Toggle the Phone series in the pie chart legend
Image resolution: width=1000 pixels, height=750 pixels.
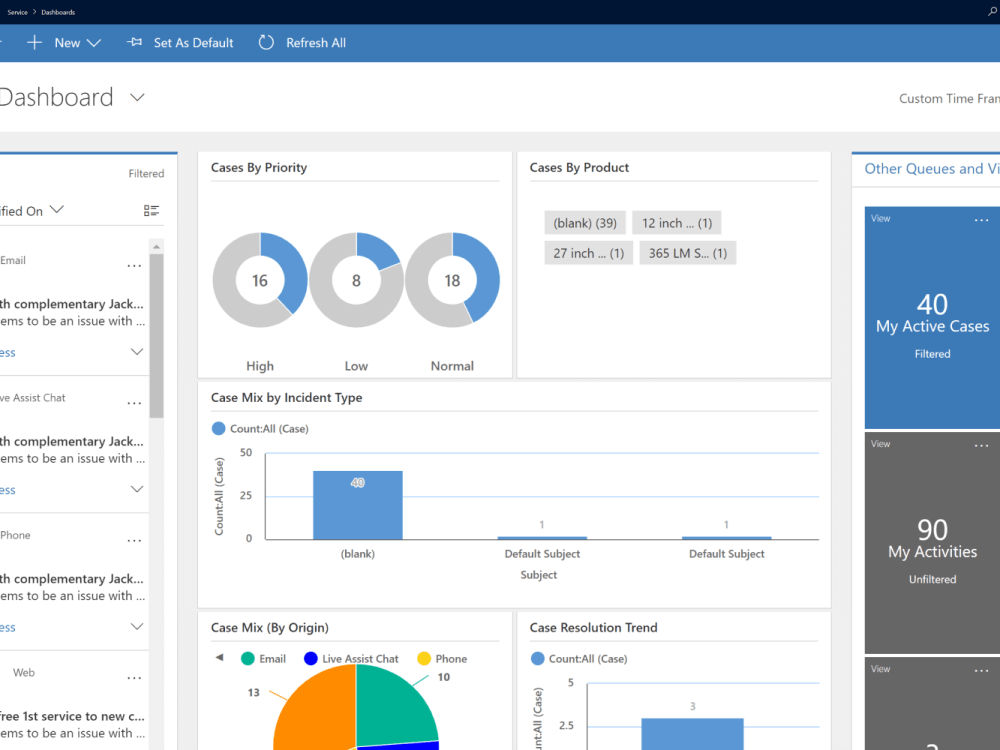coord(442,658)
